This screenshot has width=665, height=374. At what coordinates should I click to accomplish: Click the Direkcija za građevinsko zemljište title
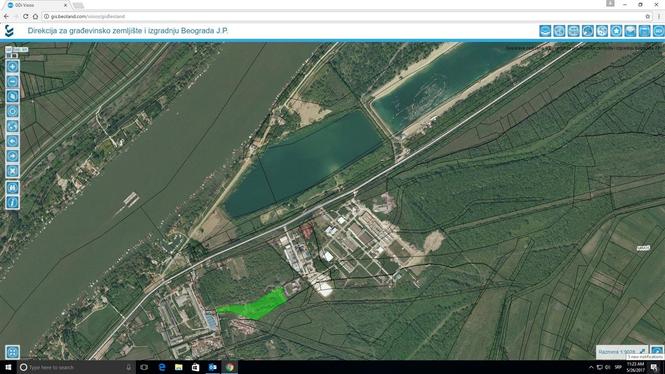click(x=128, y=31)
